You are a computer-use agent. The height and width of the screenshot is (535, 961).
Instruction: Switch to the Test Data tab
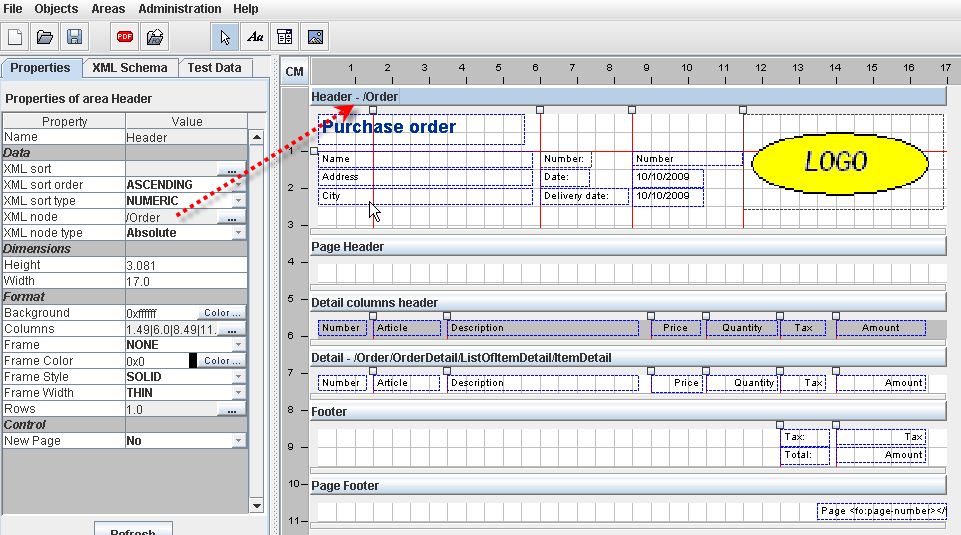(215, 68)
